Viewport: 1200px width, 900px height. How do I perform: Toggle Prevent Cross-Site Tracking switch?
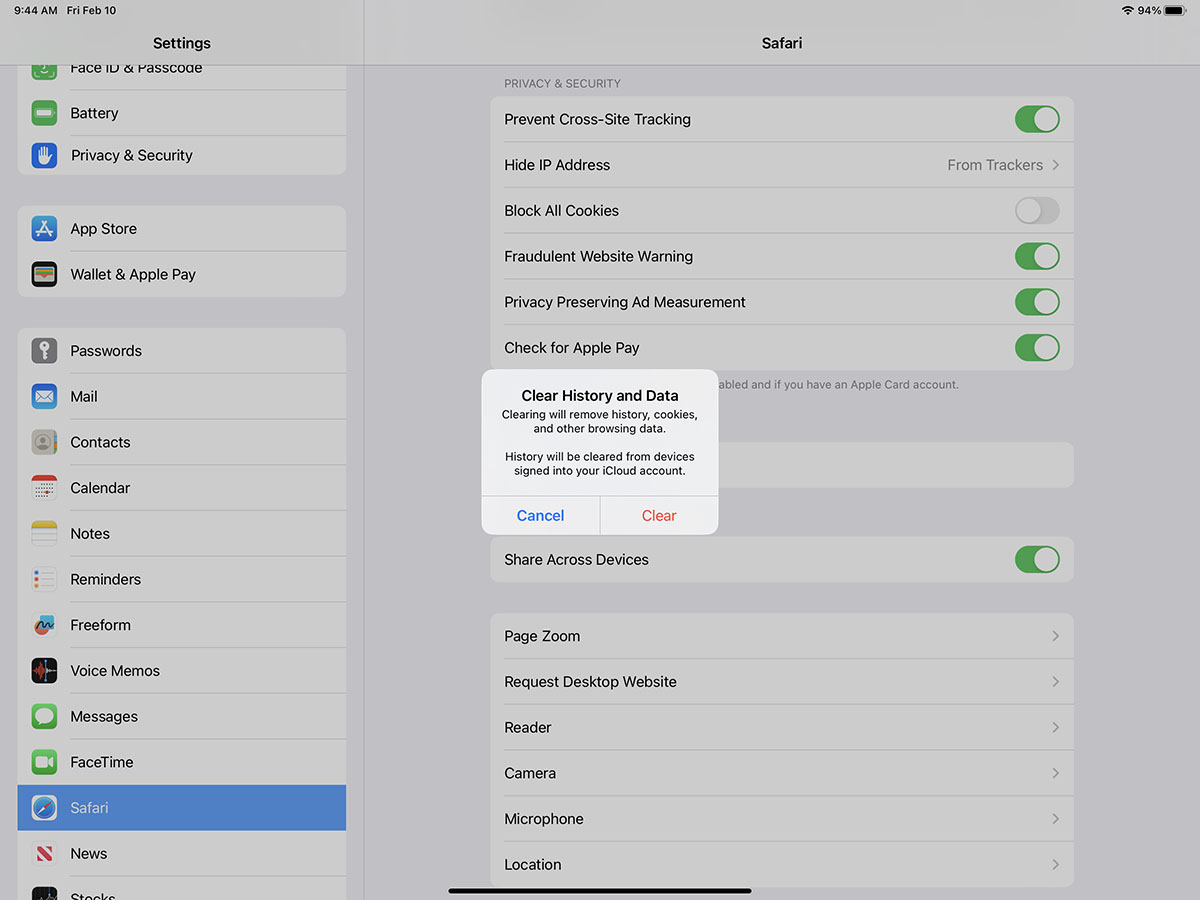tap(1037, 119)
